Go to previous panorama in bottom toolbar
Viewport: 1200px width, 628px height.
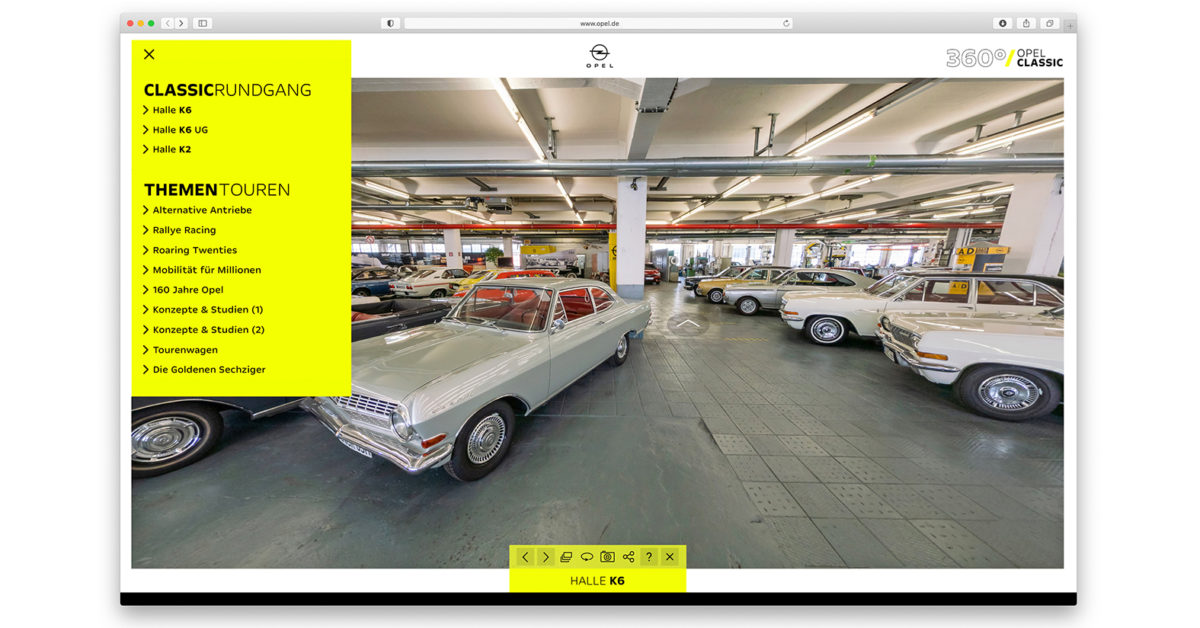tap(525, 557)
